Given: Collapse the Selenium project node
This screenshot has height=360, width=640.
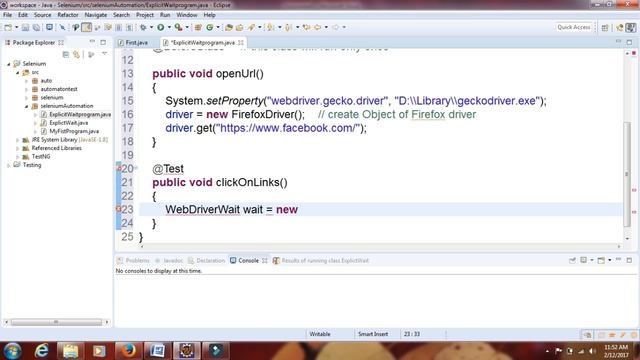Looking at the screenshot, I should click(9, 64).
